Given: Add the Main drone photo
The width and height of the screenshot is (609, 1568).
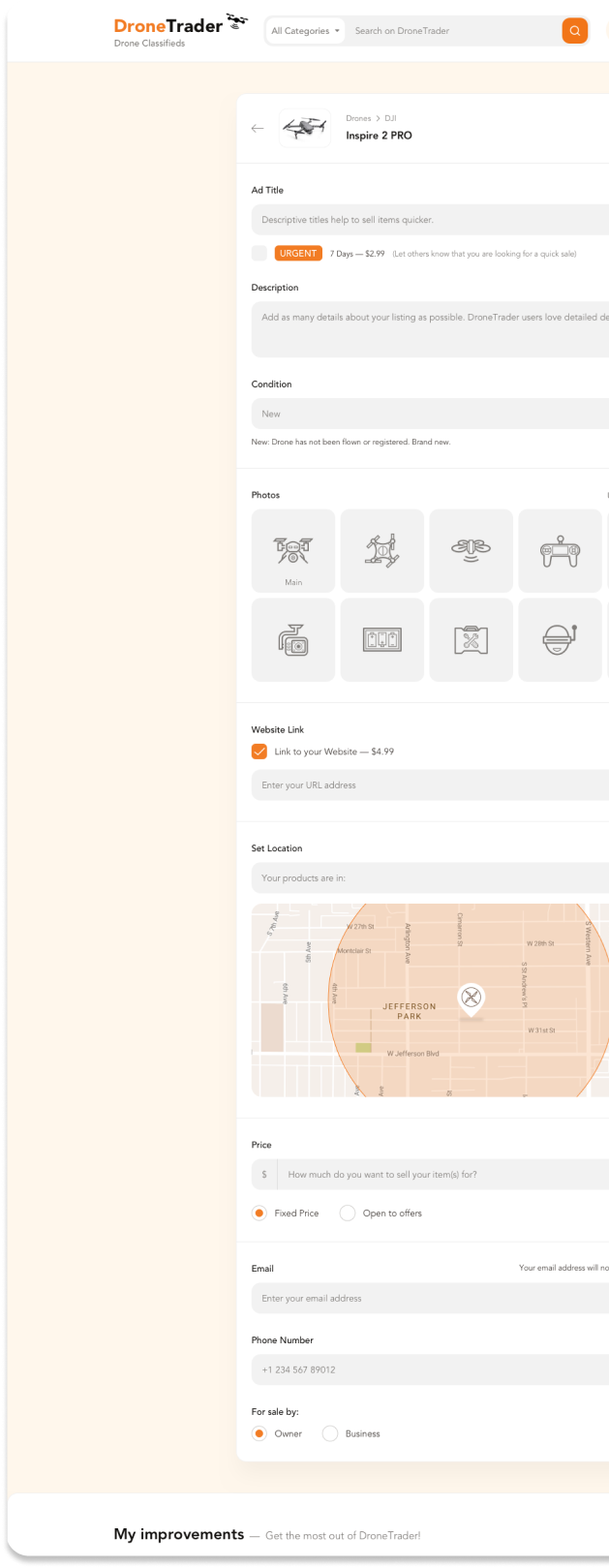Looking at the screenshot, I should pyautogui.click(x=293, y=551).
